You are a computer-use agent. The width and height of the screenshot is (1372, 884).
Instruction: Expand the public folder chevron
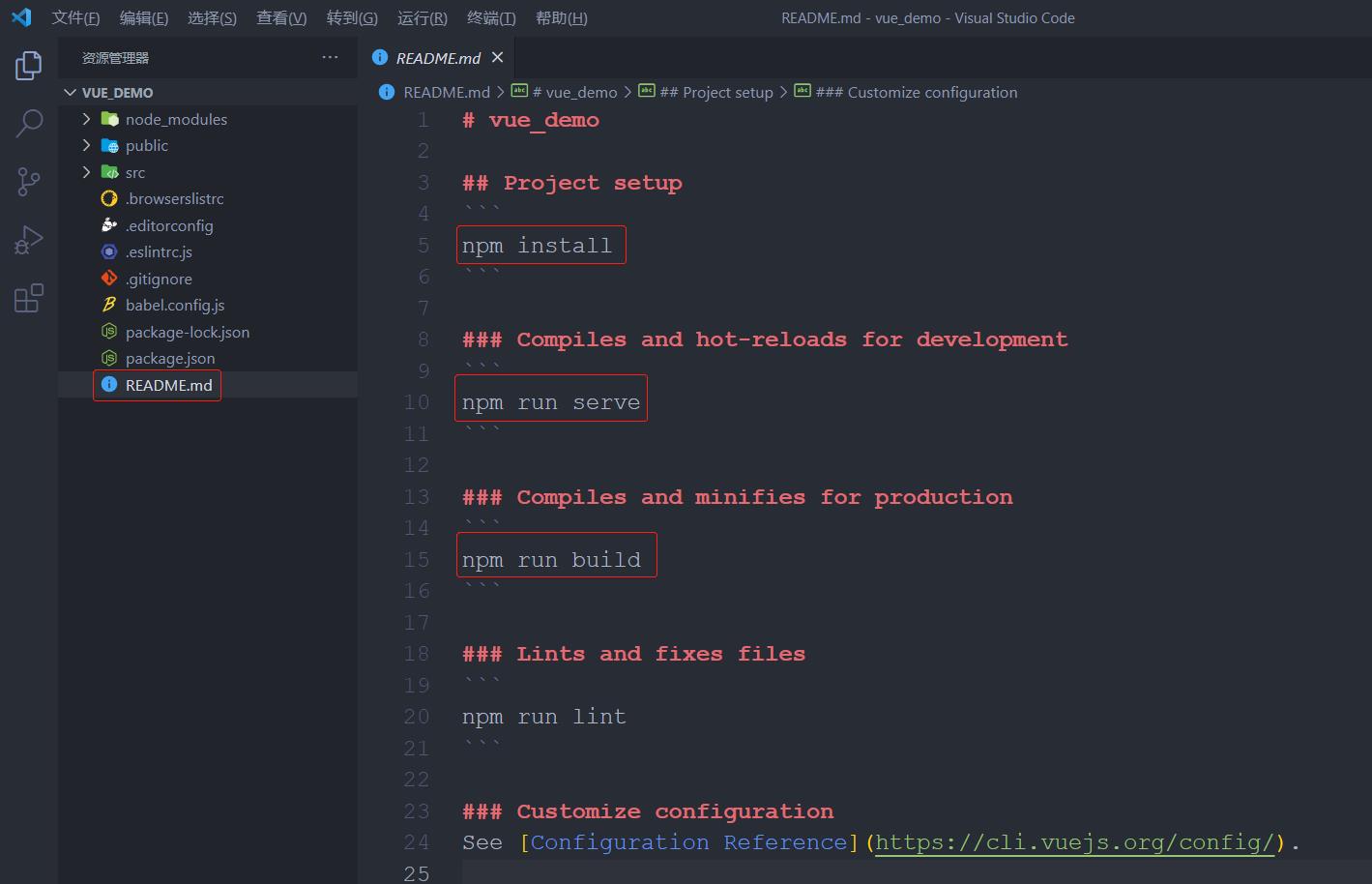(x=87, y=145)
